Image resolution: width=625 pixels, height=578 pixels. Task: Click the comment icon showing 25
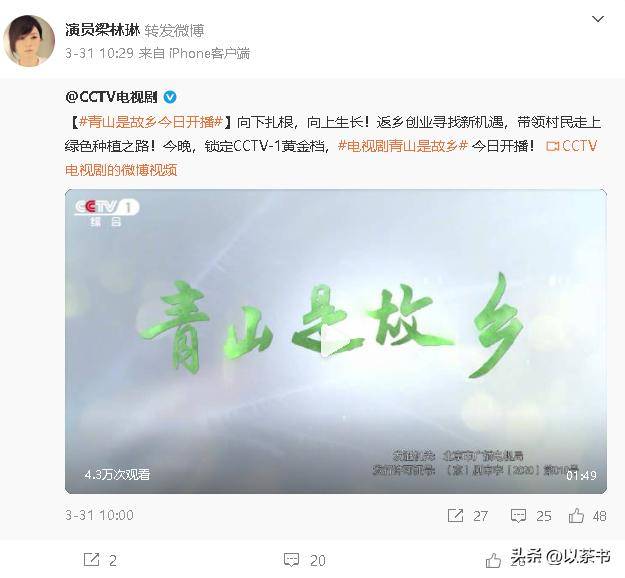[518, 515]
